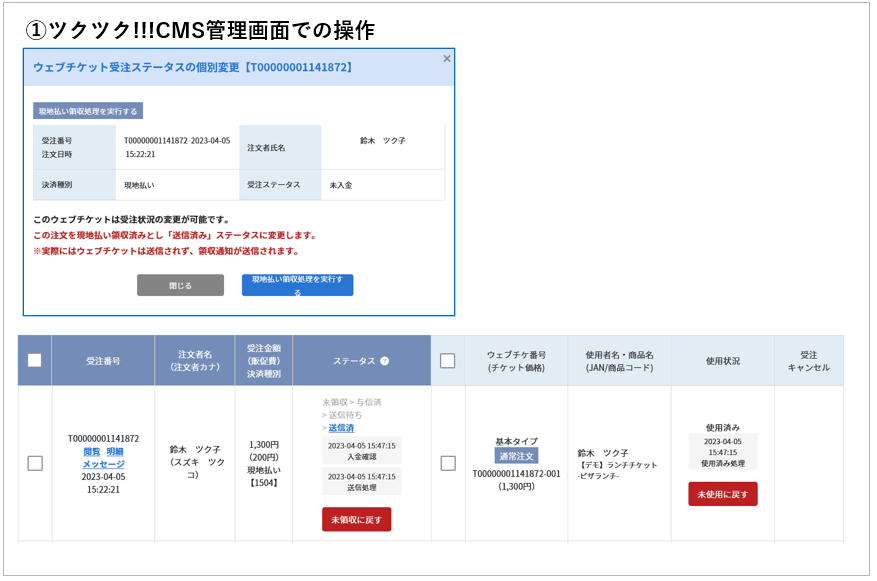Click the red 未領収に戻す button
This screenshot has width=877, height=581.
click(356, 519)
